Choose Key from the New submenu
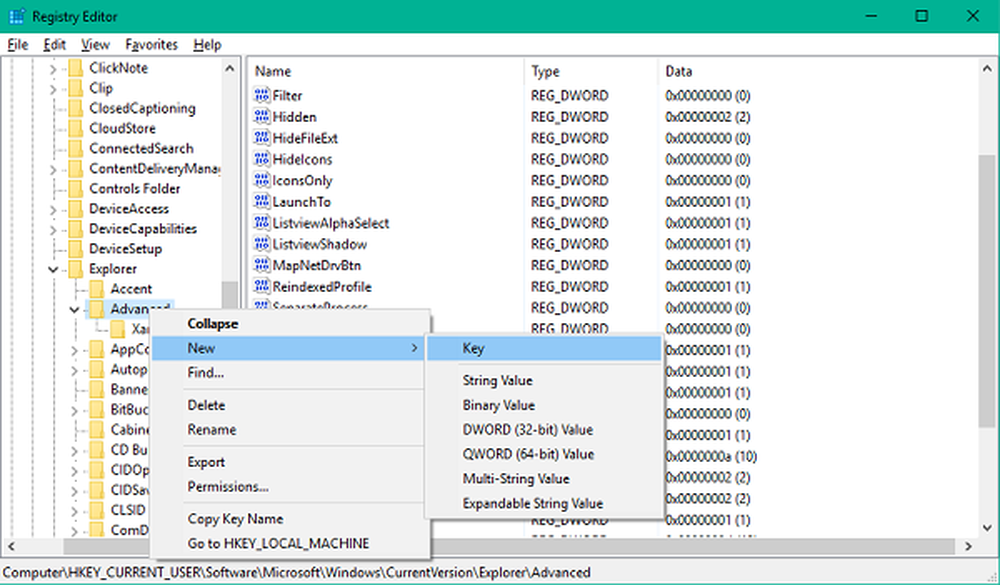 (x=473, y=348)
